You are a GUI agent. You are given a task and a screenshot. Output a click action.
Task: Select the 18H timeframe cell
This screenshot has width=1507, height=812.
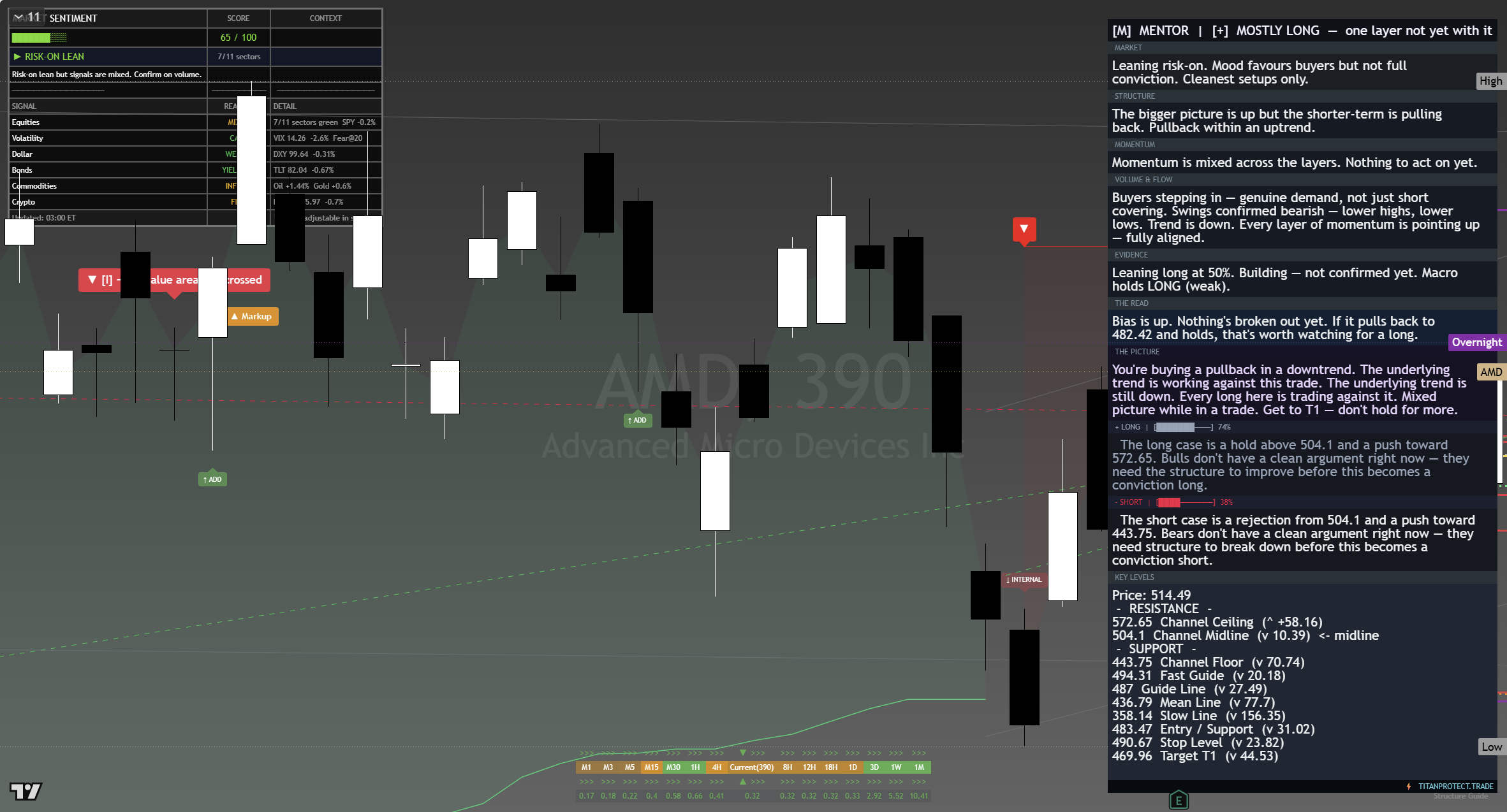coord(831,767)
